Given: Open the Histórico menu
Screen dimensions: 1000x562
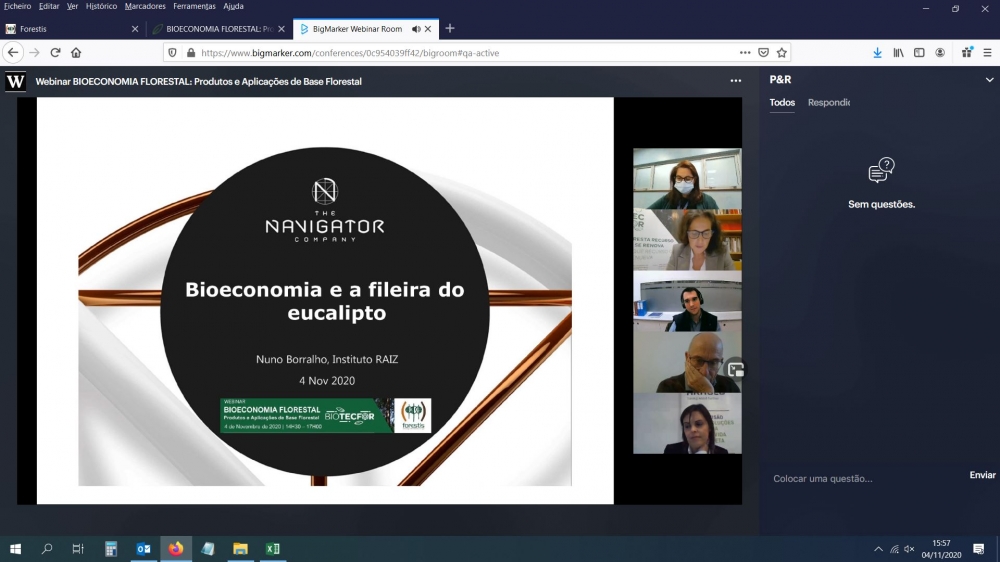Looking at the screenshot, I should point(101,6).
